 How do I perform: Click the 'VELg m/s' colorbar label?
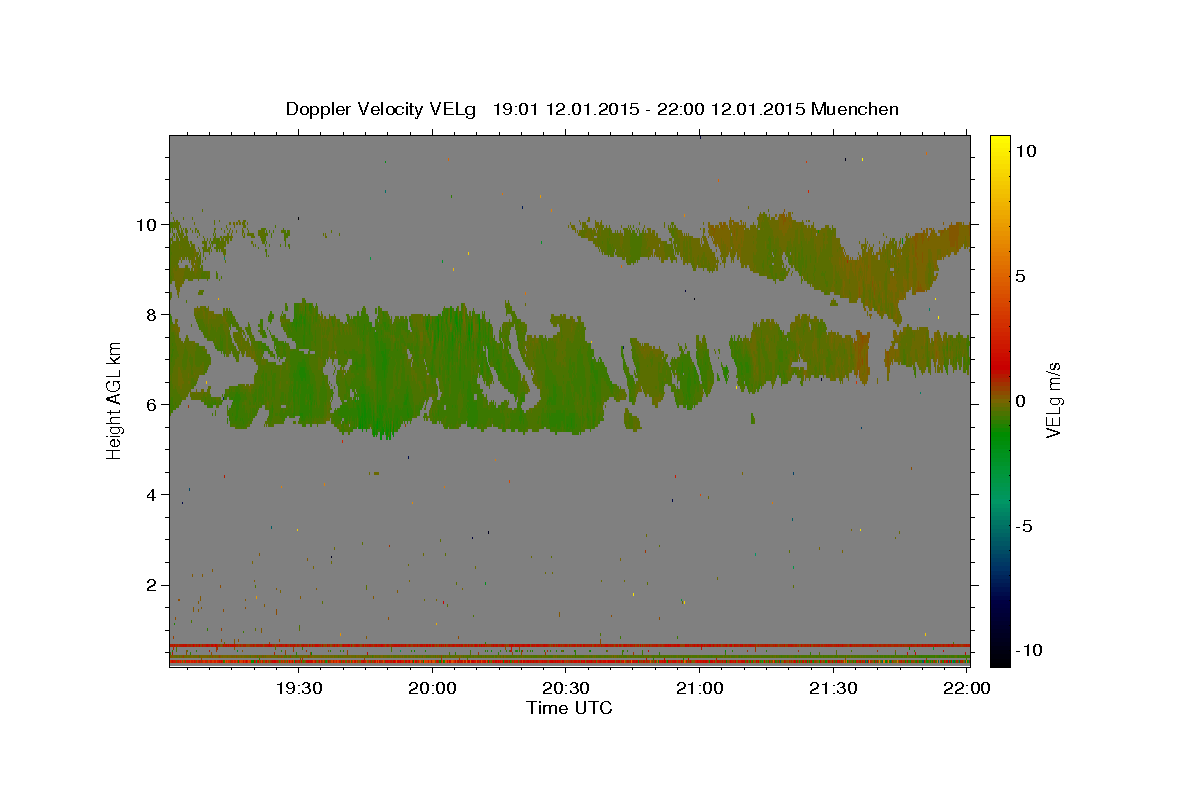pos(1053,400)
